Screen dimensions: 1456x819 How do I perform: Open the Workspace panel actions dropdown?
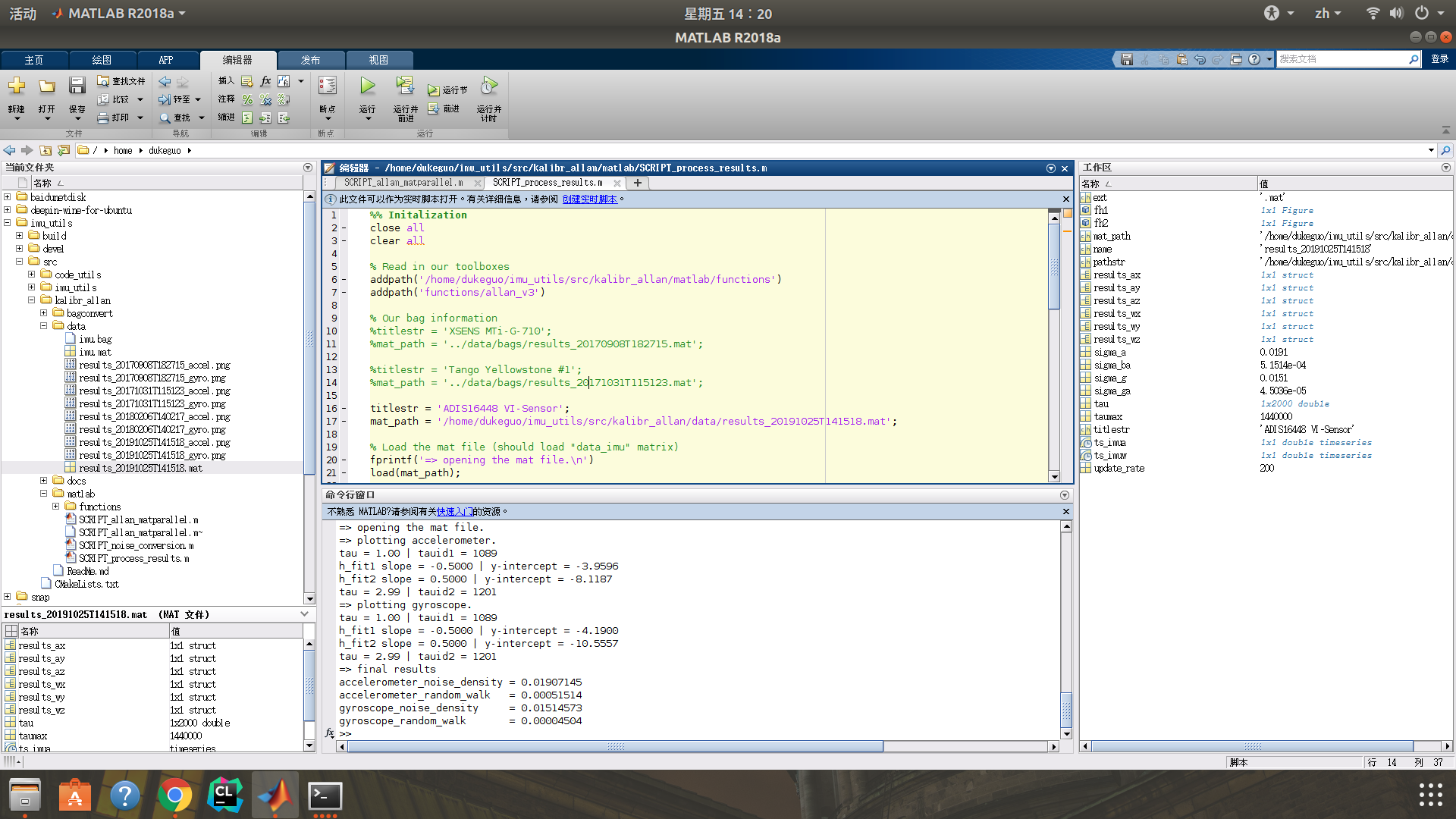1445,168
